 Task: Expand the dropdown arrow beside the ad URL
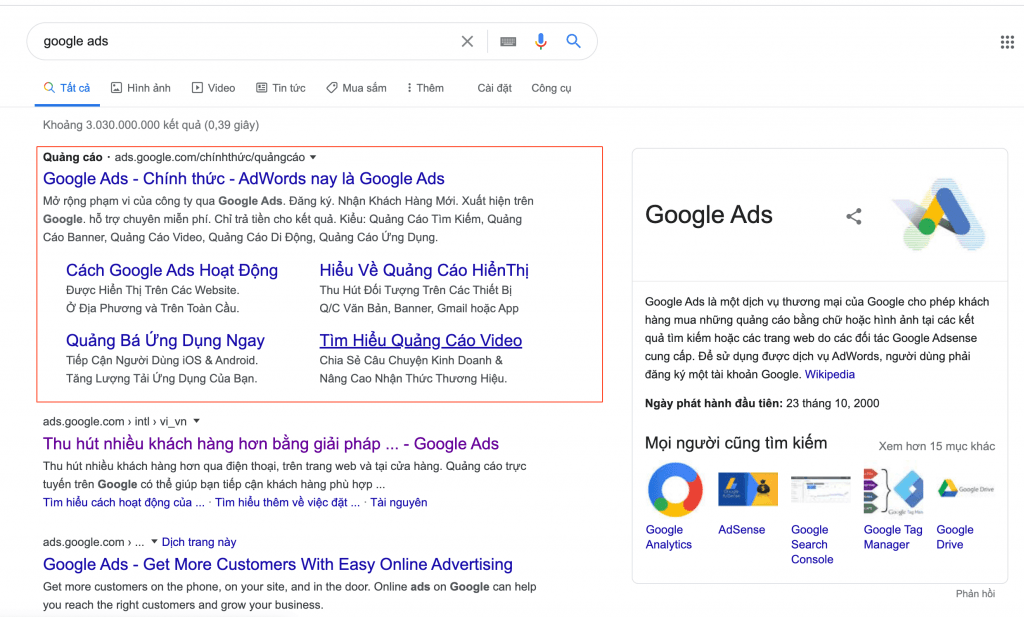click(x=313, y=157)
